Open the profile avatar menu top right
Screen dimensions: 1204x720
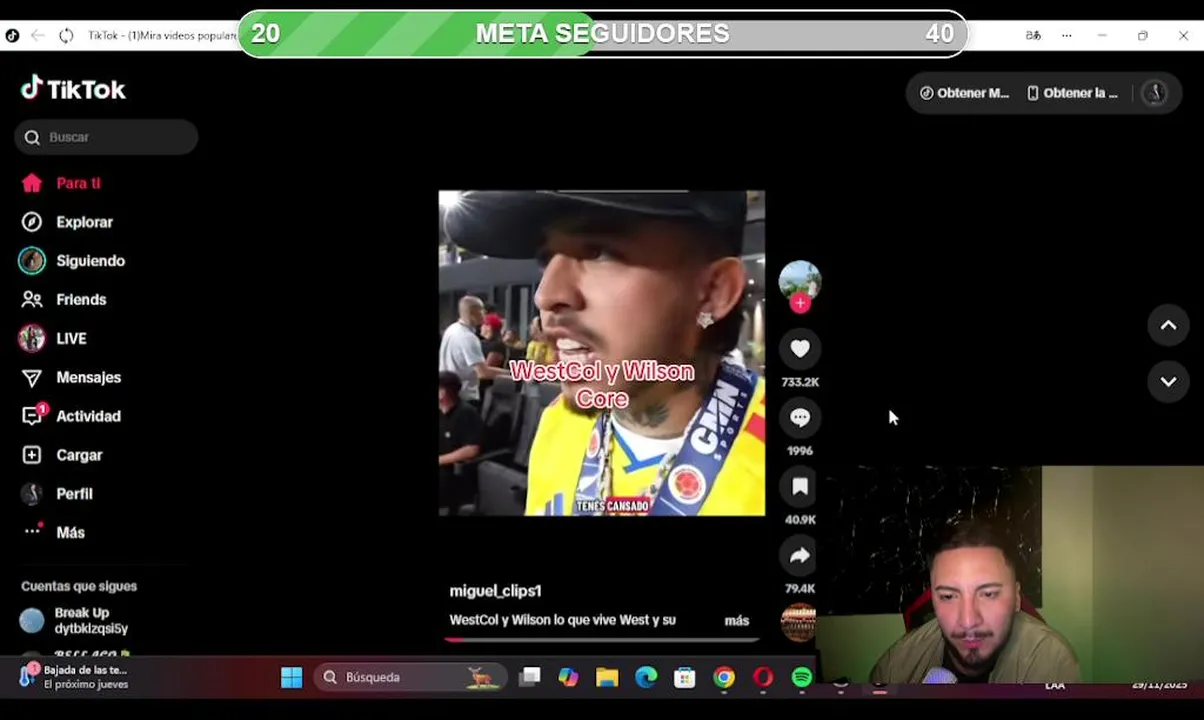pos(1155,93)
